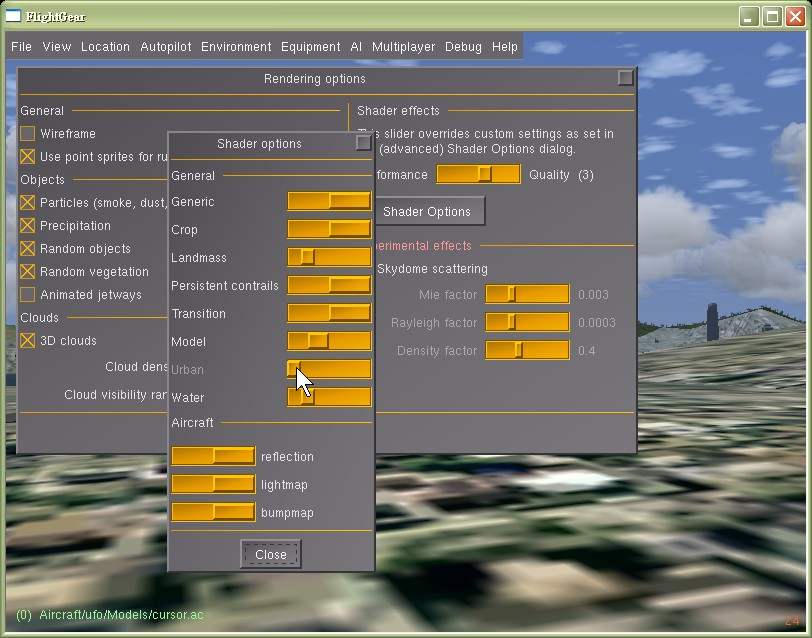Adjust the aircraft reflection slider
The height and width of the screenshot is (638, 812).
[213, 456]
